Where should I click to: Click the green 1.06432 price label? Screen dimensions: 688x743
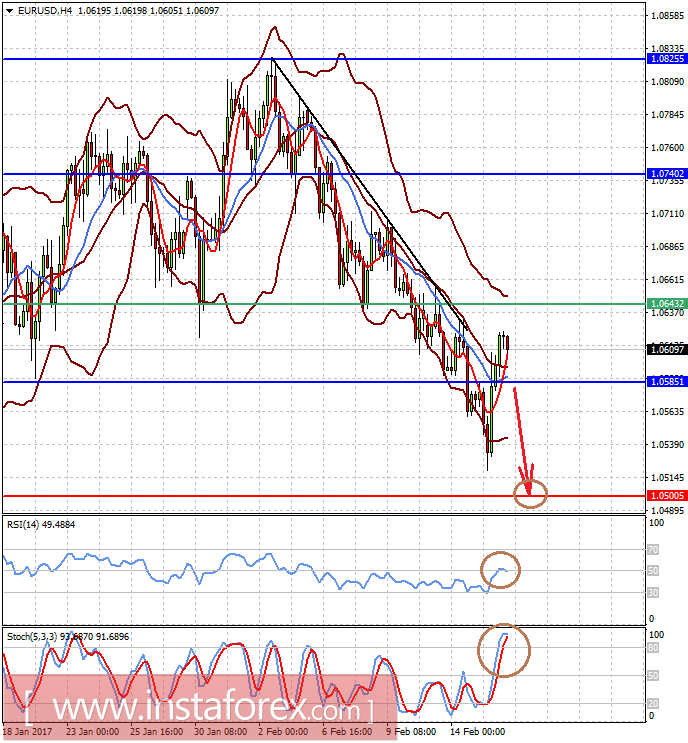point(667,303)
